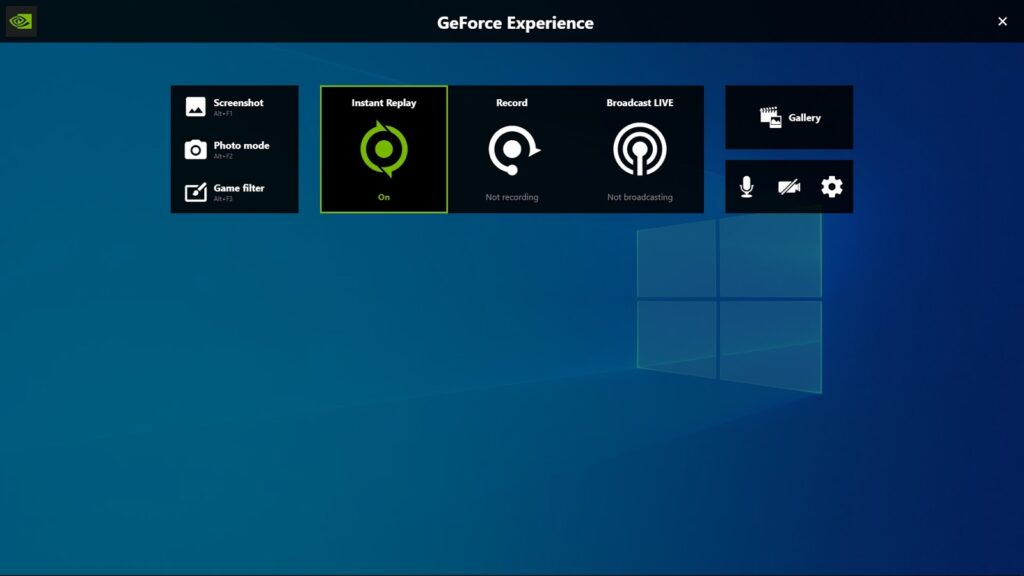Open Gallery to view captures
Image resolution: width=1024 pixels, height=576 pixels.
(x=789, y=117)
